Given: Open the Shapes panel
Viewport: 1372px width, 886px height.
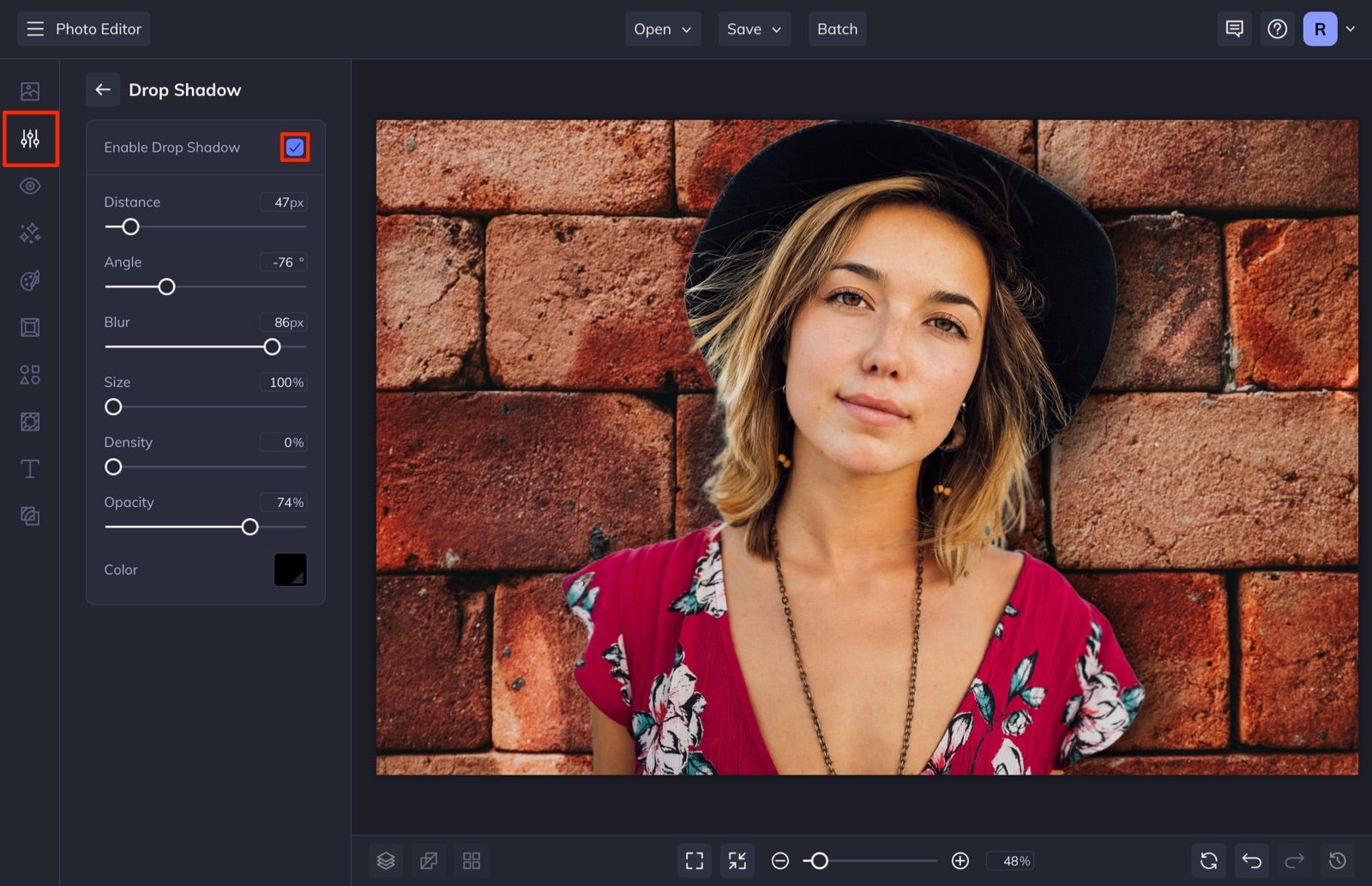Looking at the screenshot, I should [x=30, y=374].
